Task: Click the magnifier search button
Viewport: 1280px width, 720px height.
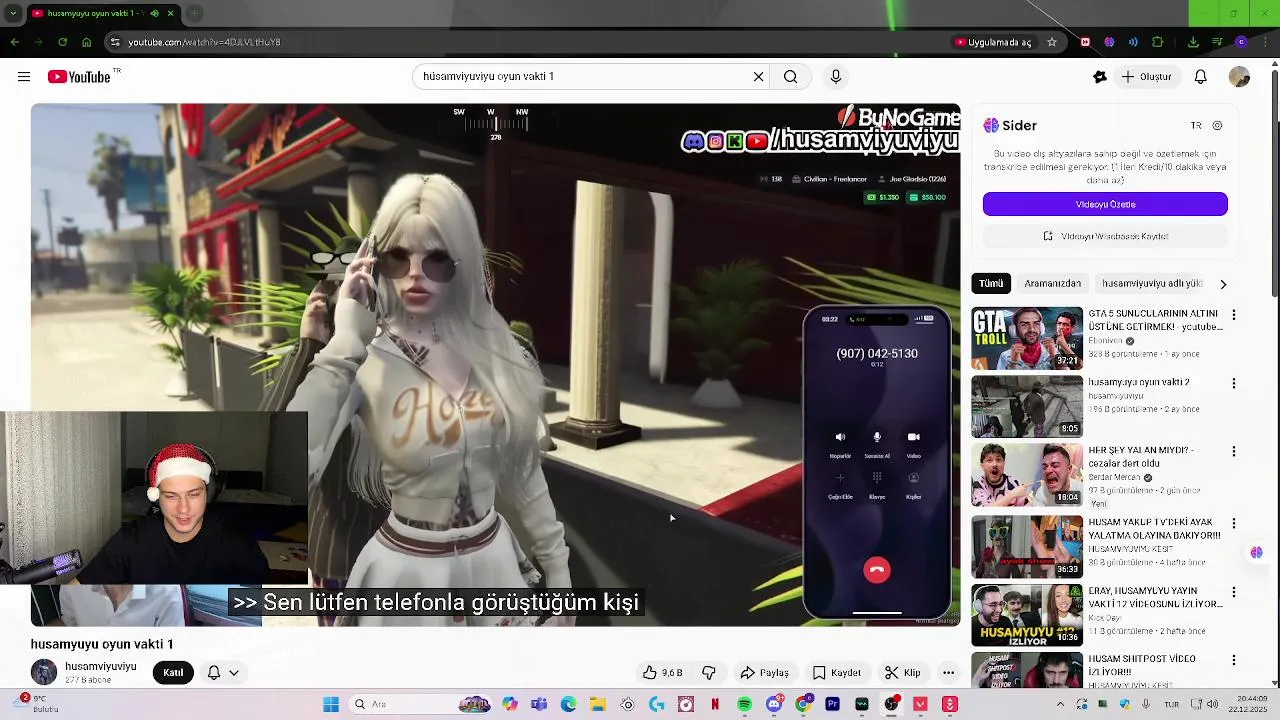Action: coord(791,76)
